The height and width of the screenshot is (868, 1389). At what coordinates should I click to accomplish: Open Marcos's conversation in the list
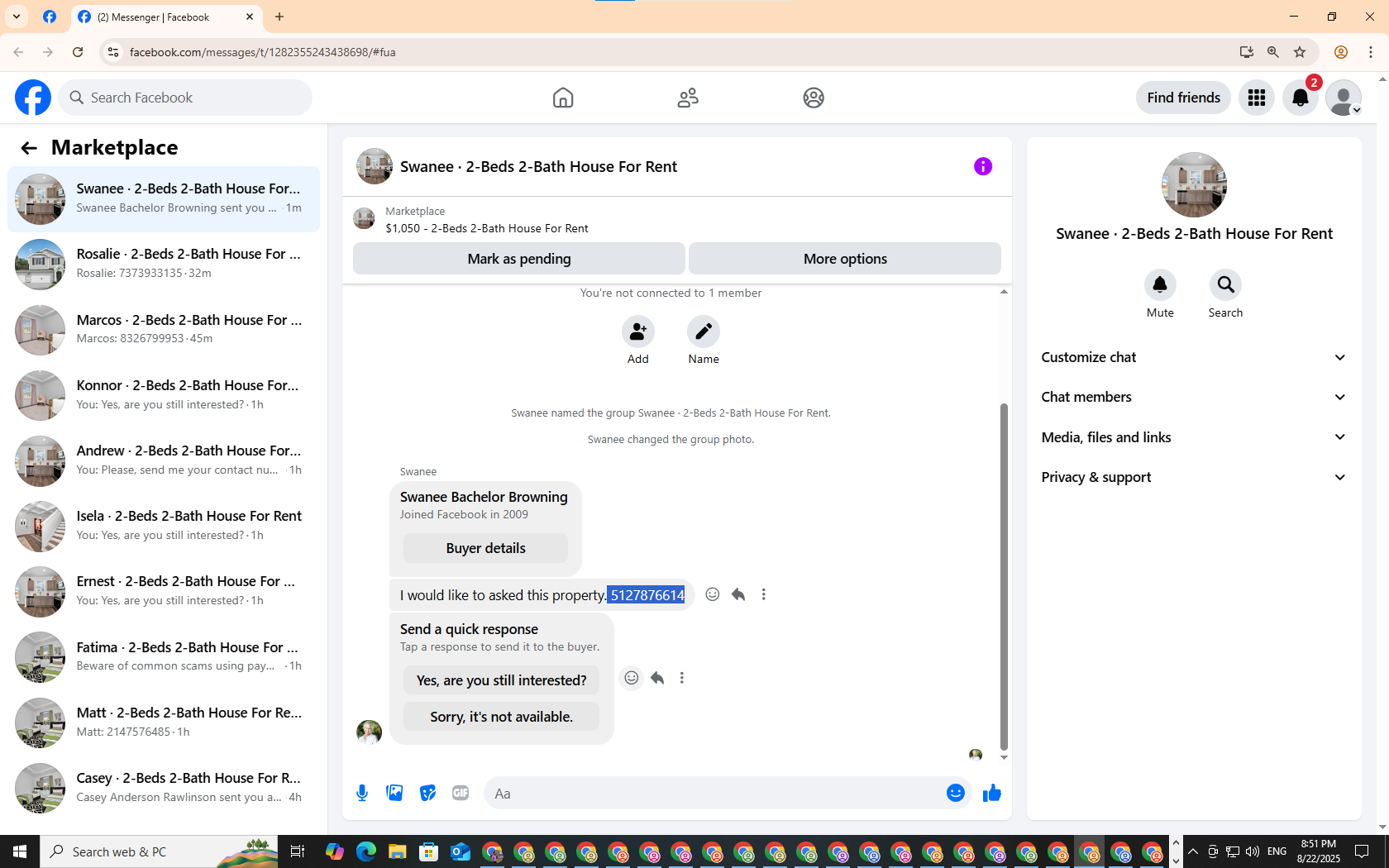click(x=164, y=330)
